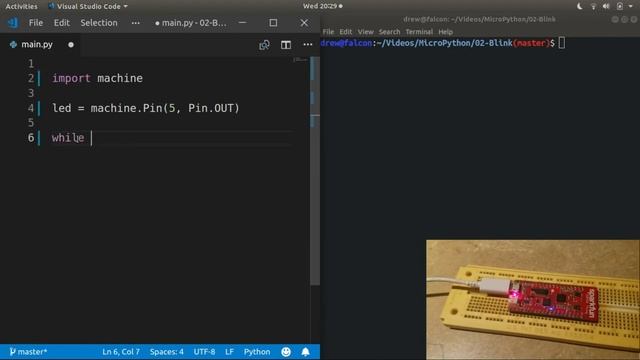Click the volume speaker icon
The height and width of the screenshot is (360, 640).
(606, 6)
